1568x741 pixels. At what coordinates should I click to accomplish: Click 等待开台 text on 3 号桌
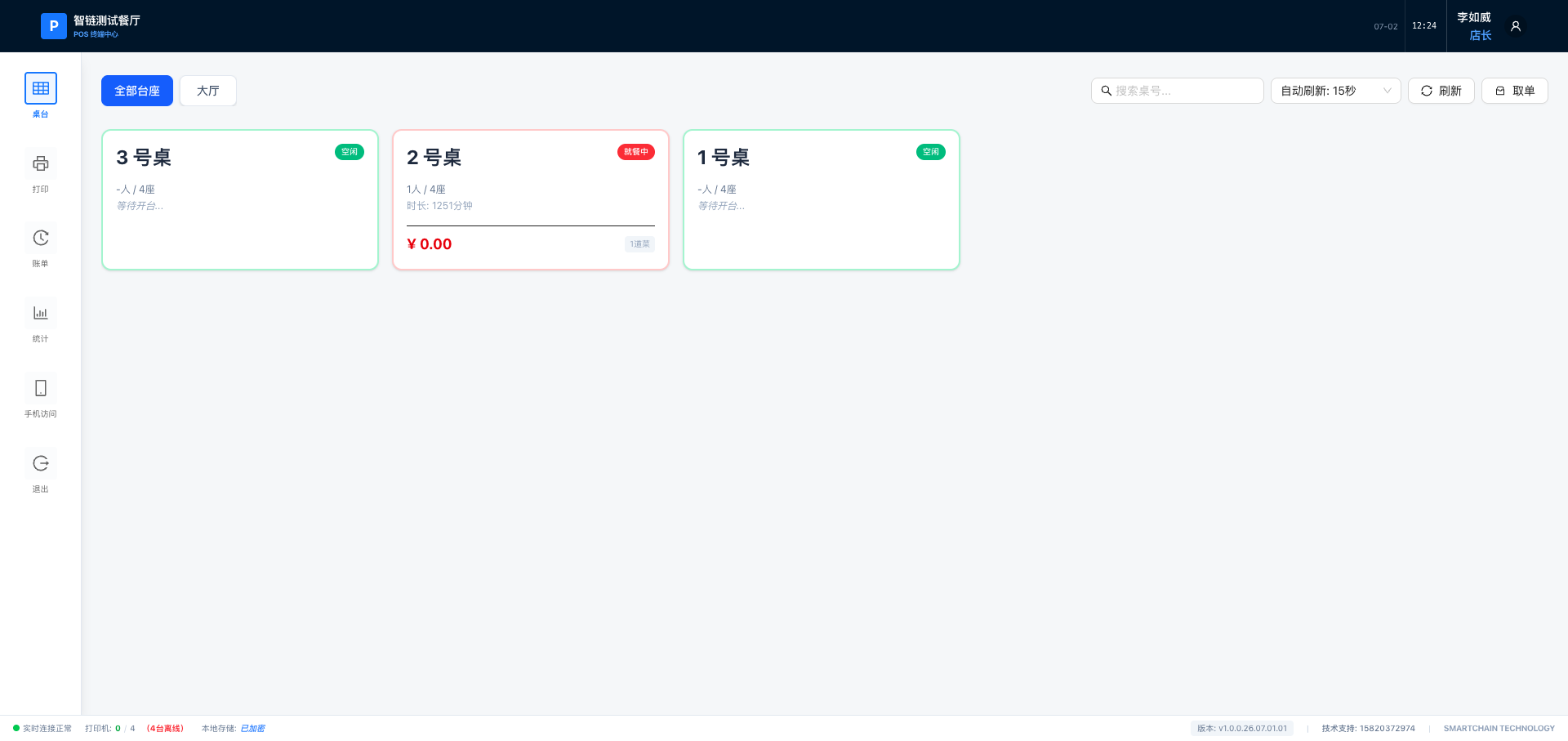[140, 206]
